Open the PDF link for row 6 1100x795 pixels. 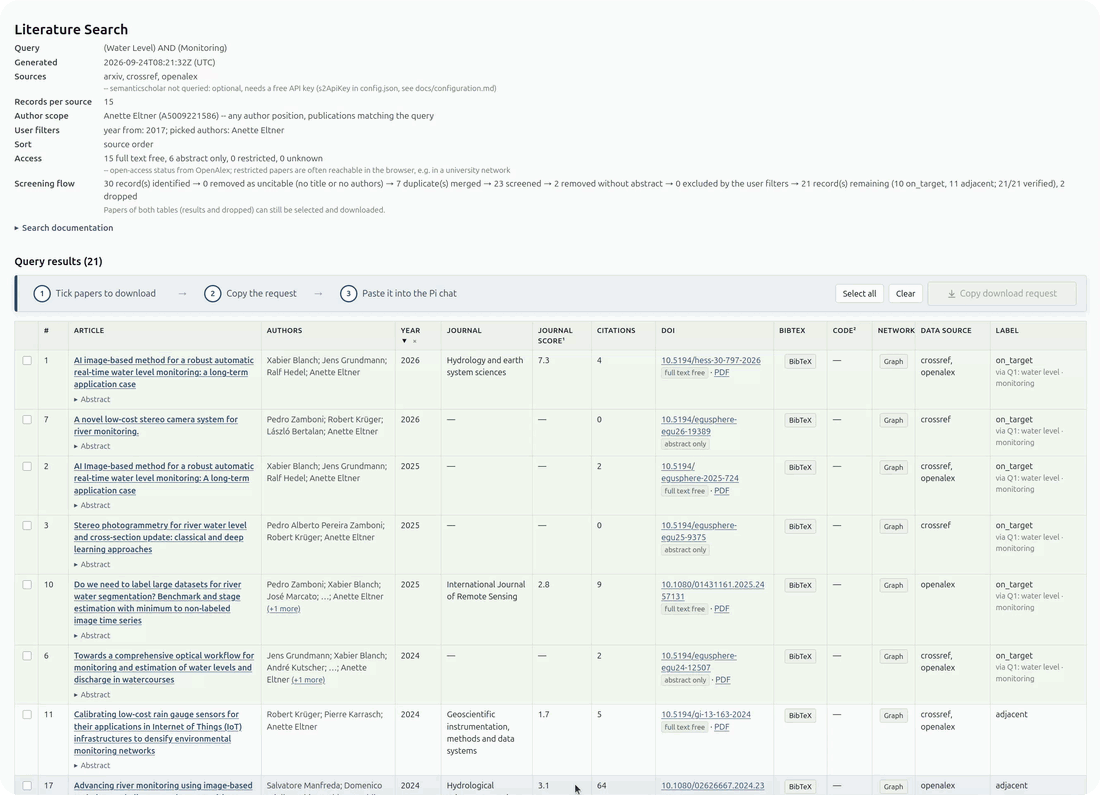[x=723, y=680]
